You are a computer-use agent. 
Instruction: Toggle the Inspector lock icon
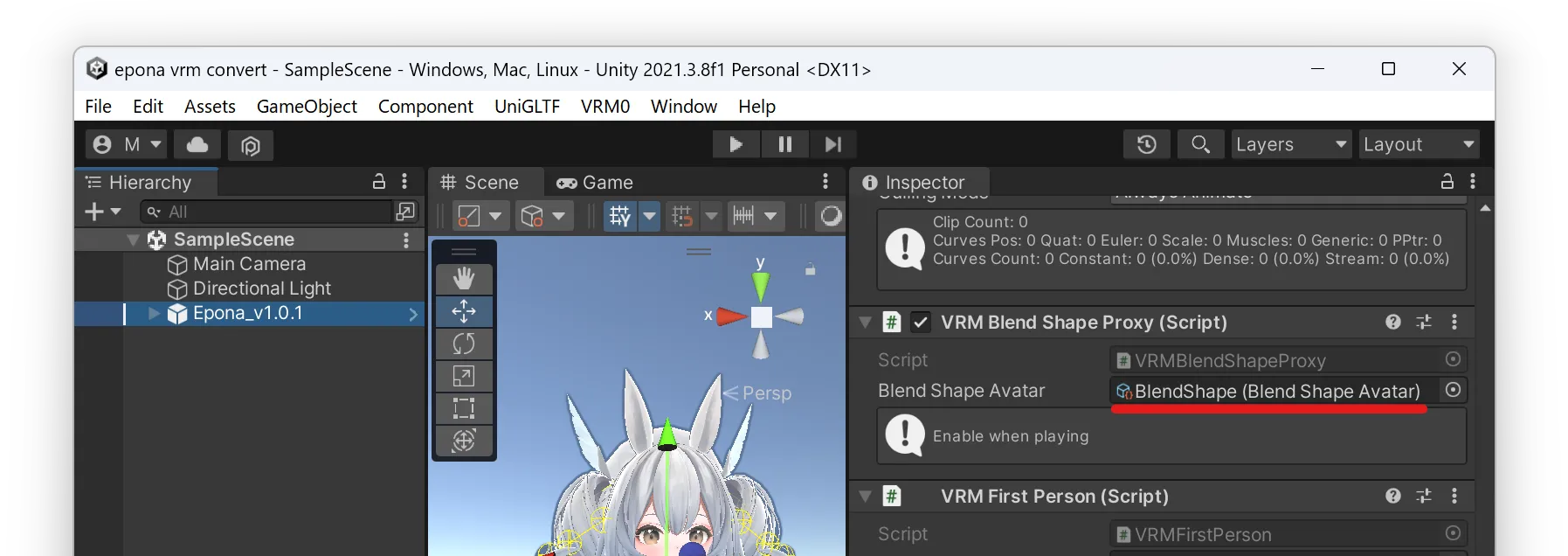click(1447, 182)
